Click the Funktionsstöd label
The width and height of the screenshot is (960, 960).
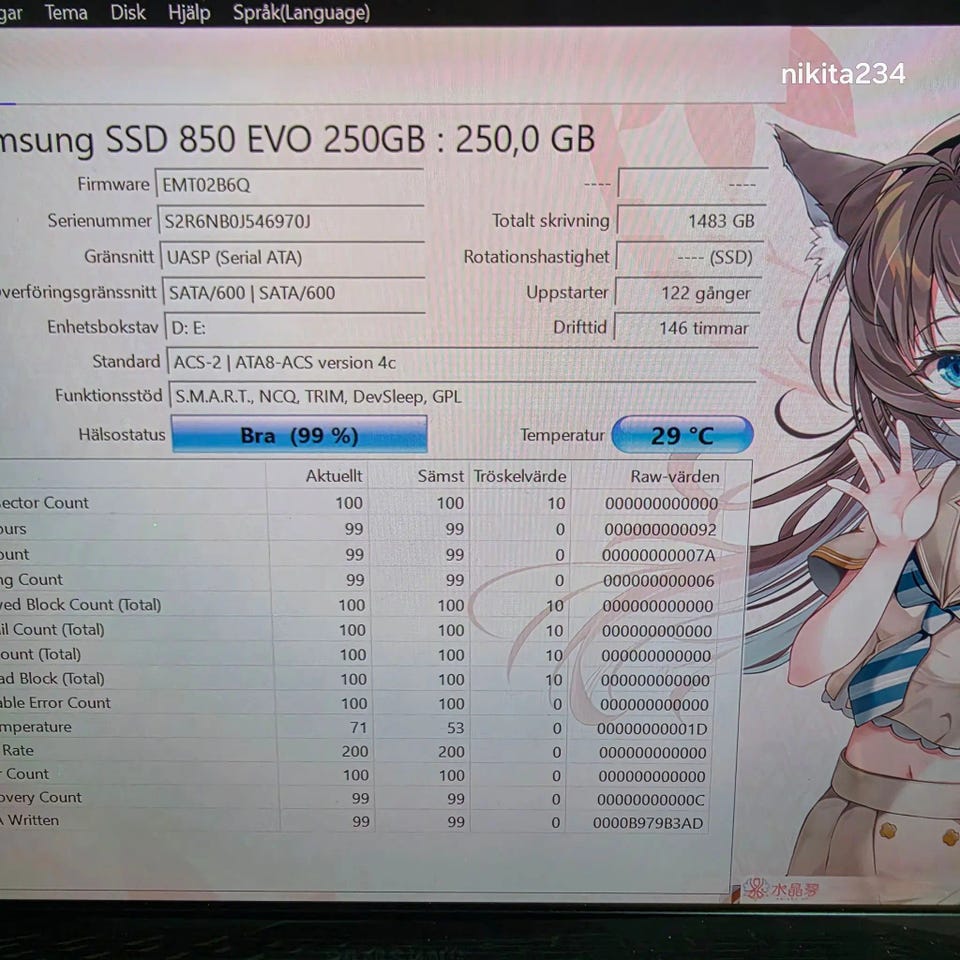click(108, 396)
